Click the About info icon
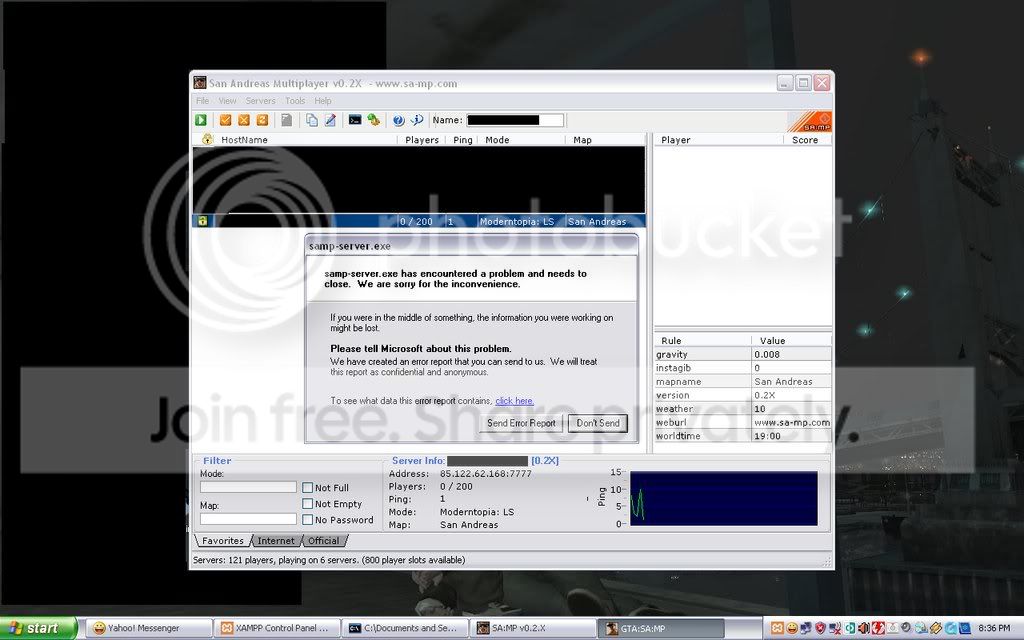Image resolution: width=1024 pixels, height=640 pixels. [417, 120]
